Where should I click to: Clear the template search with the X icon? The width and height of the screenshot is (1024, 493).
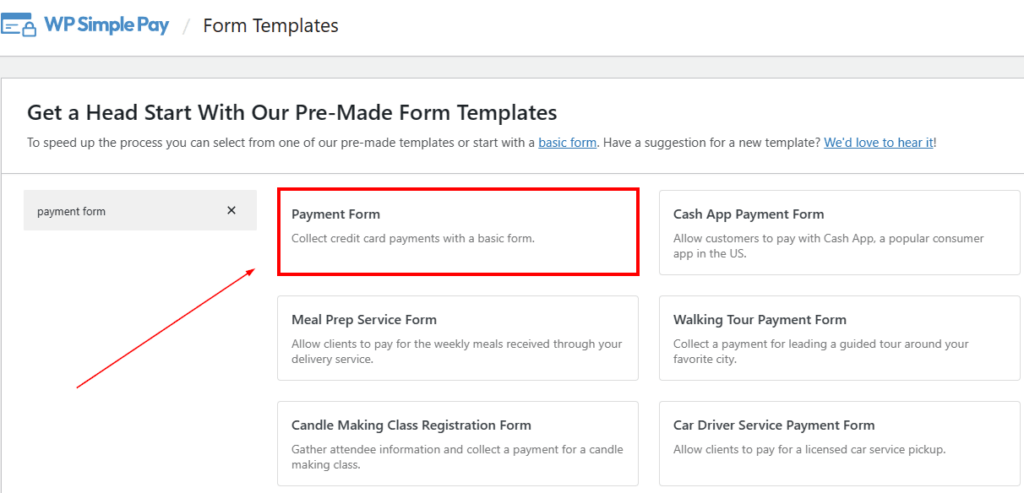231,210
